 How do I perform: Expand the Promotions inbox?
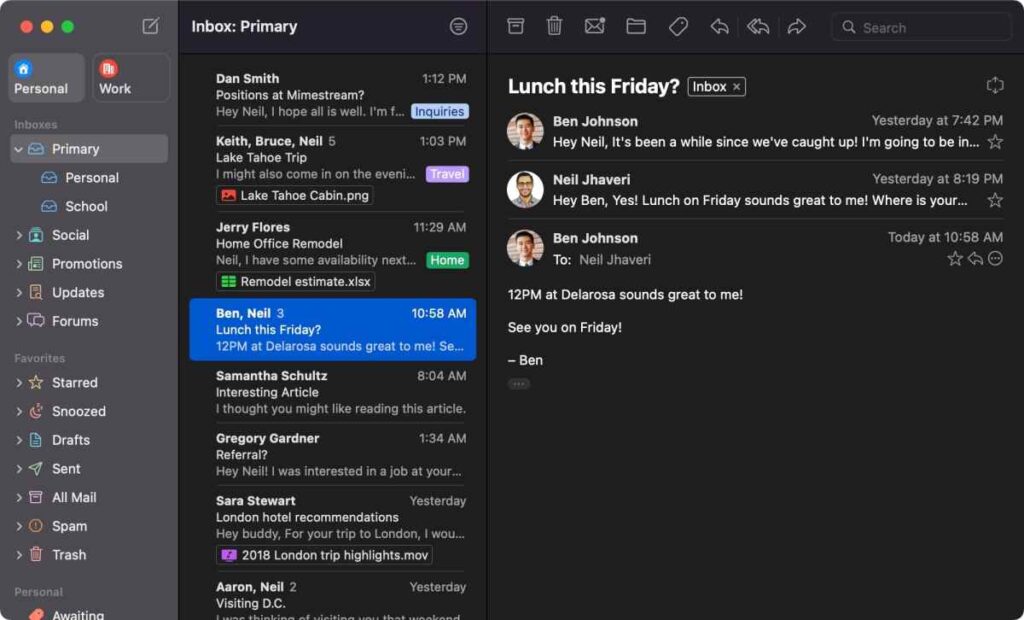pos(18,263)
